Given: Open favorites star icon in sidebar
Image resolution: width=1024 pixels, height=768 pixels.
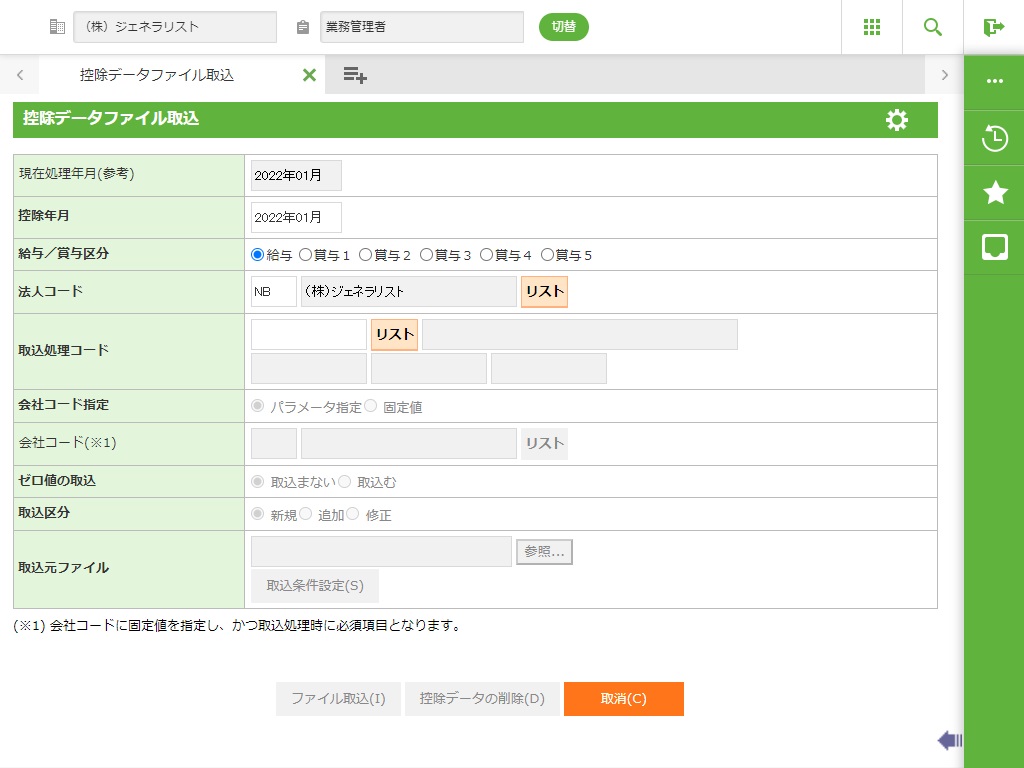Looking at the screenshot, I should pos(994,193).
